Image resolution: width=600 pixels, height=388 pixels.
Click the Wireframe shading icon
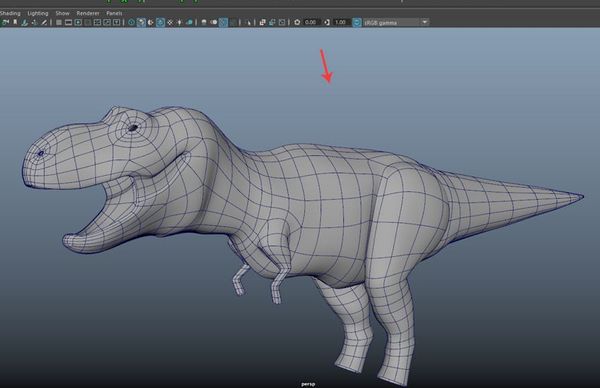click(131, 22)
